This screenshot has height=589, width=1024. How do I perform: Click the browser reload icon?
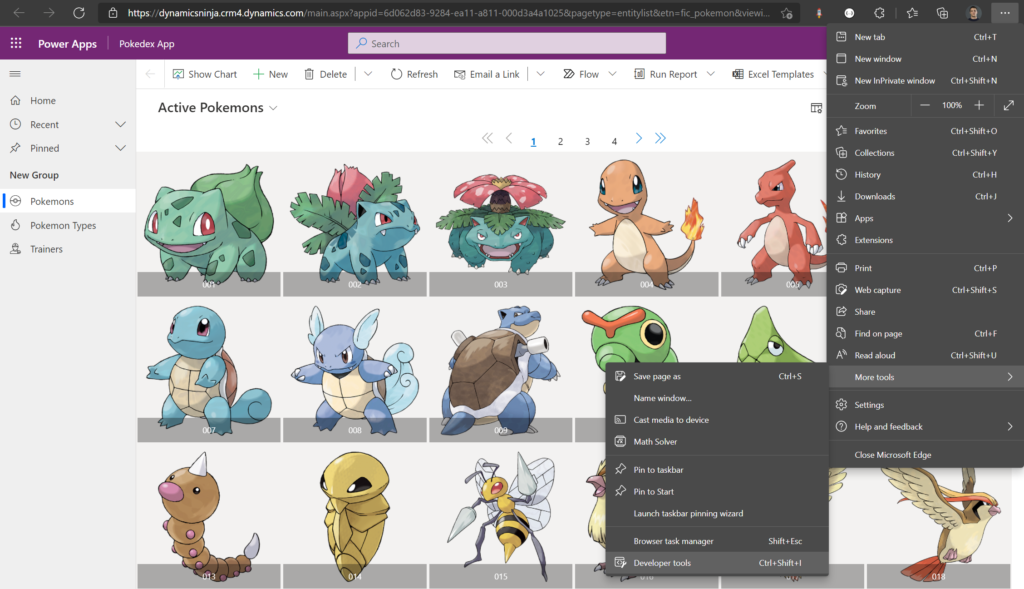point(79,12)
